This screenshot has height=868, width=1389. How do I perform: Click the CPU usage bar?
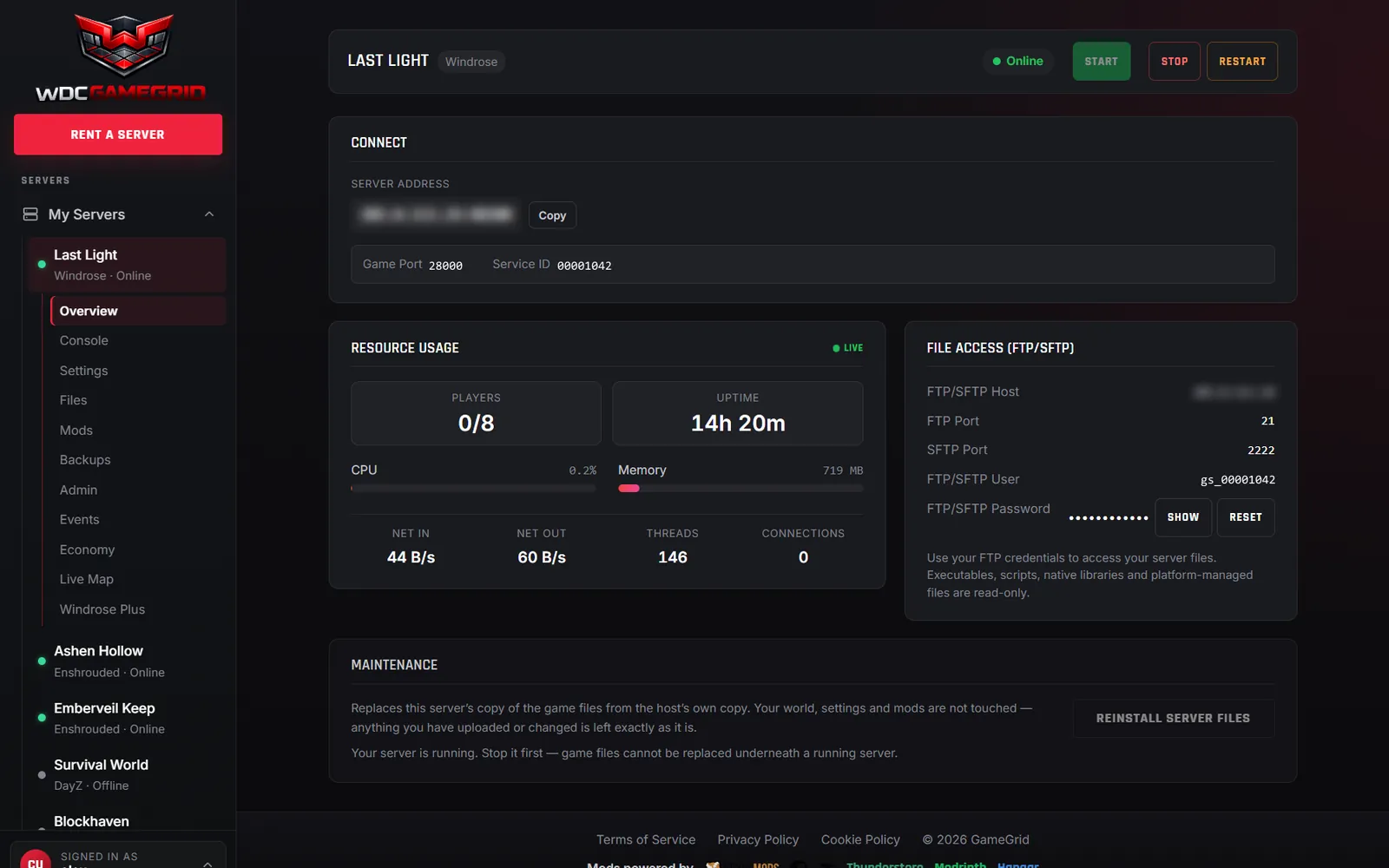(473, 489)
